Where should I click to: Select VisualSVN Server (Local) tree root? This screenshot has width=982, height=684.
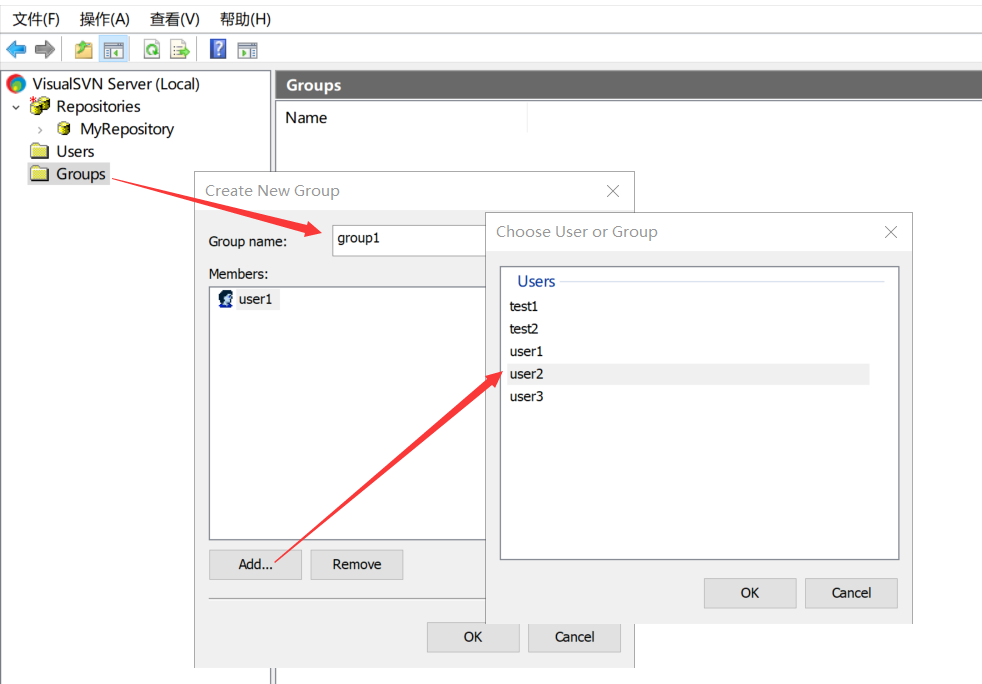tap(116, 84)
